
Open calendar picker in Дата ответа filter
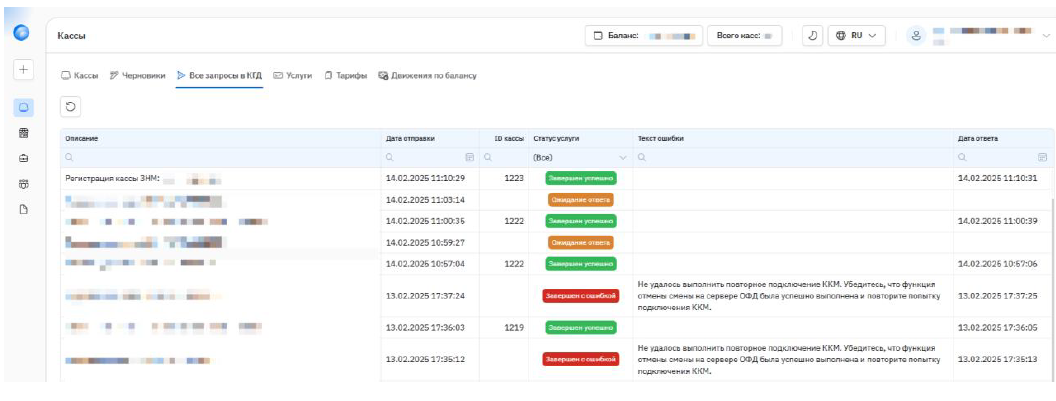1042,157
